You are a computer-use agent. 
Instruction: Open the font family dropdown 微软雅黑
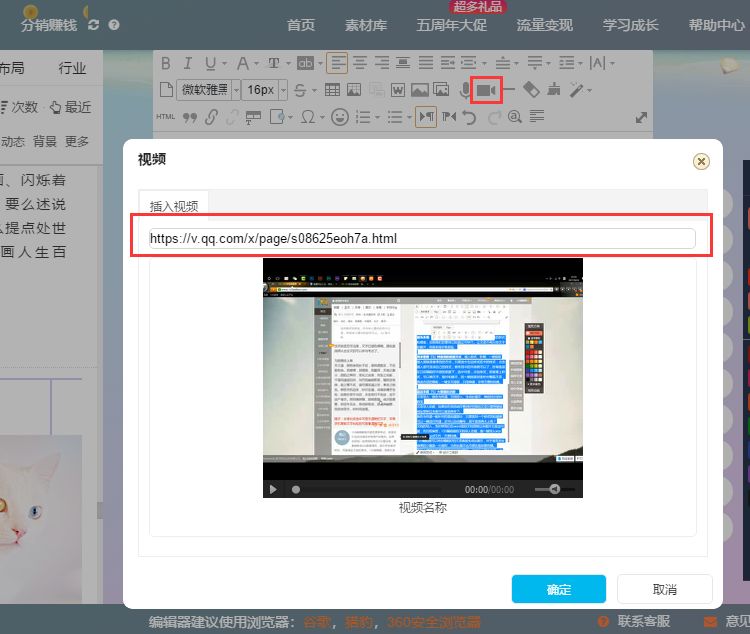208,90
